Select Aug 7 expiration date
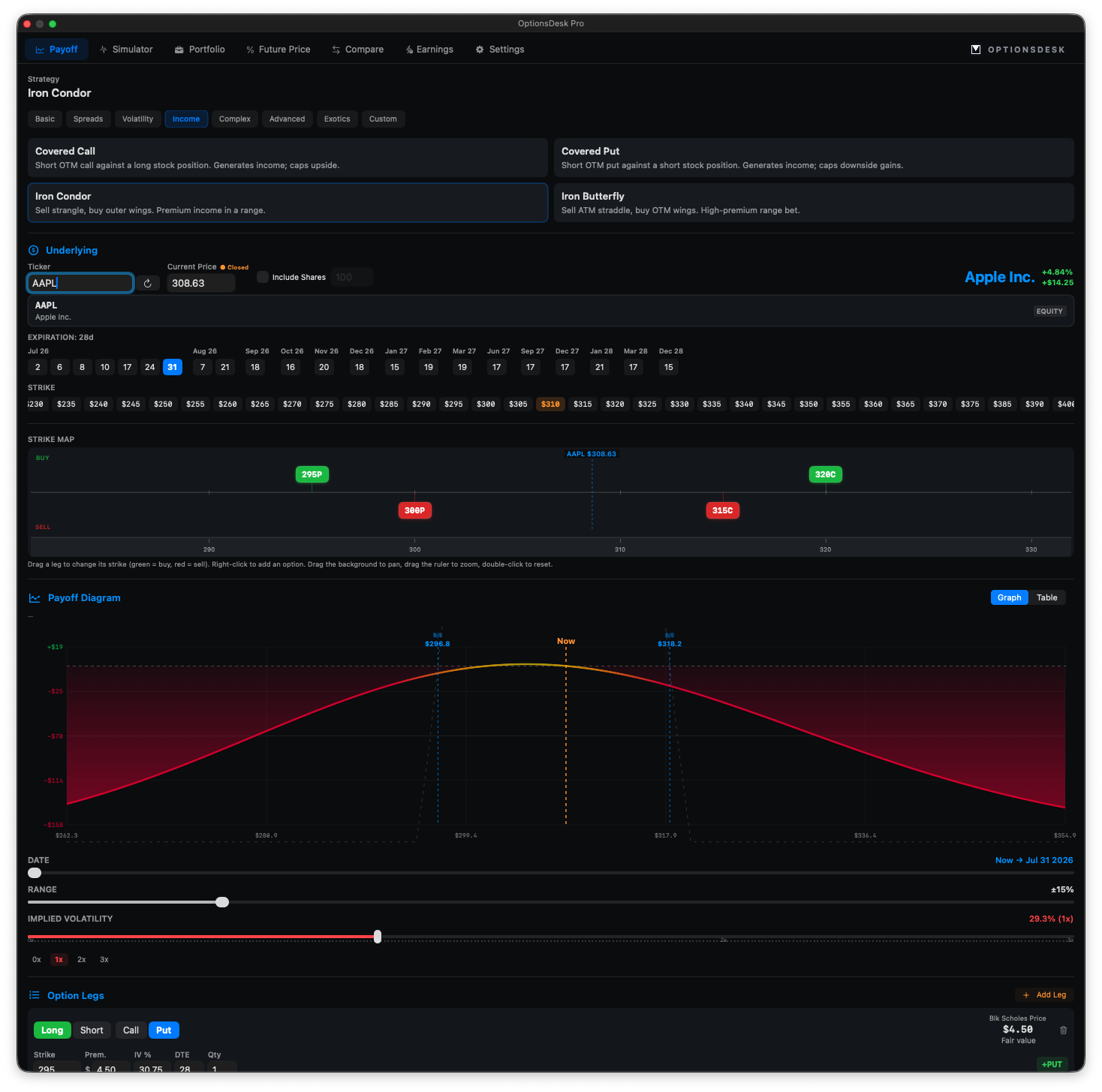Image resolution: width=1102 pixels, height=1092 pixels. [x=203, y=367]
